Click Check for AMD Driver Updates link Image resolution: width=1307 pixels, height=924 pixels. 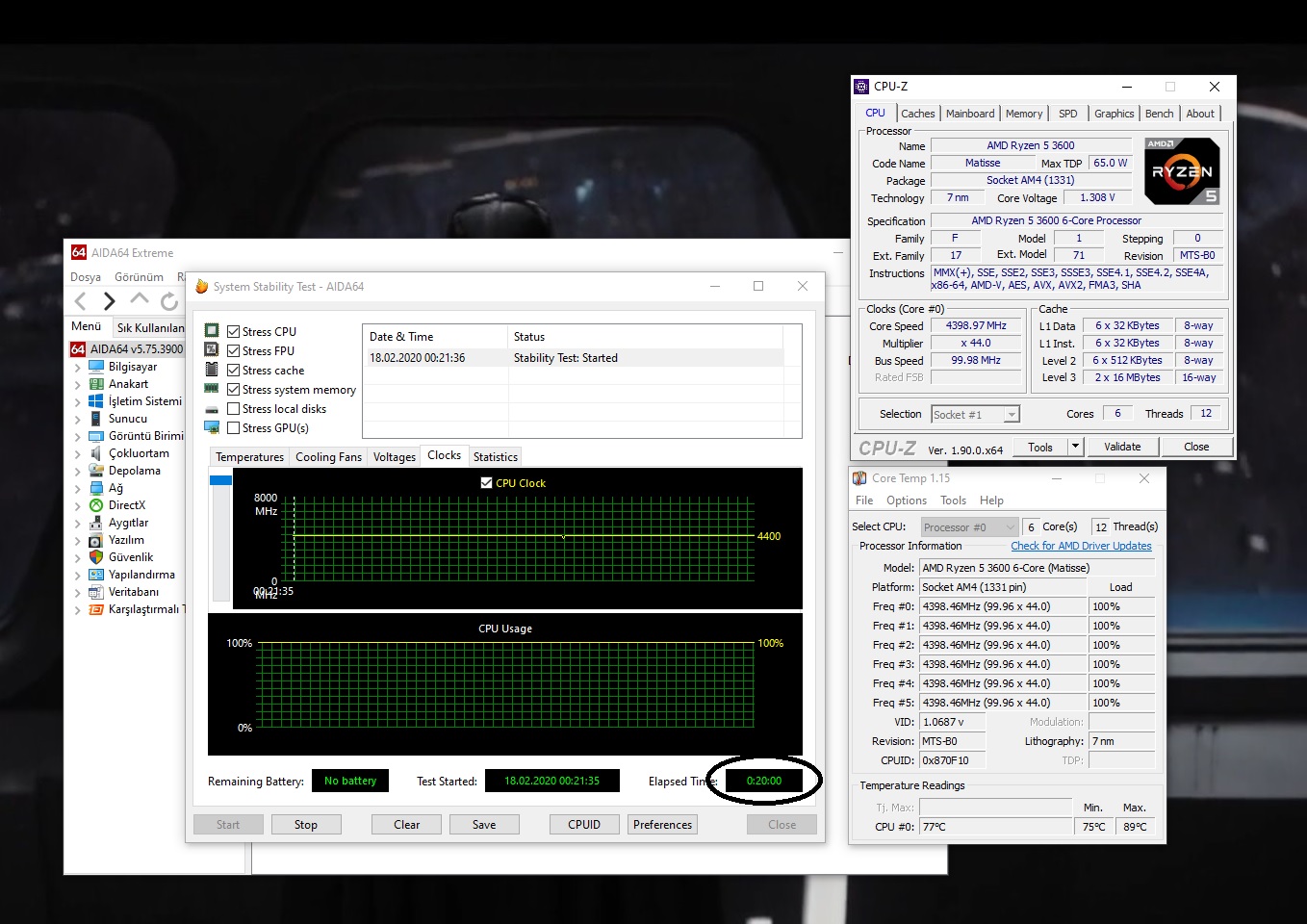coord(1081,546)
